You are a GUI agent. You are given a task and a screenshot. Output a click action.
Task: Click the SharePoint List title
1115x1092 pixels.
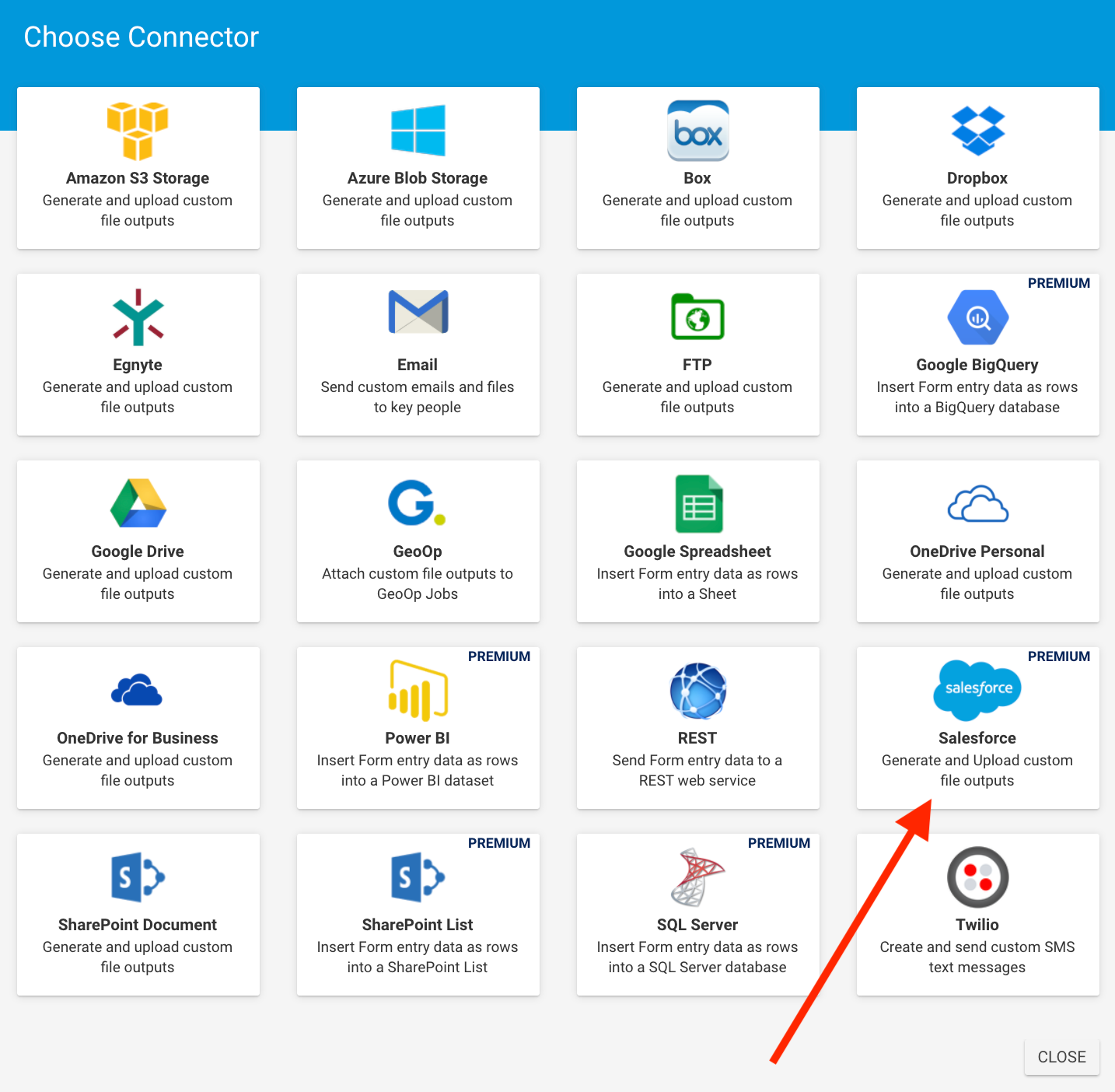418,925
